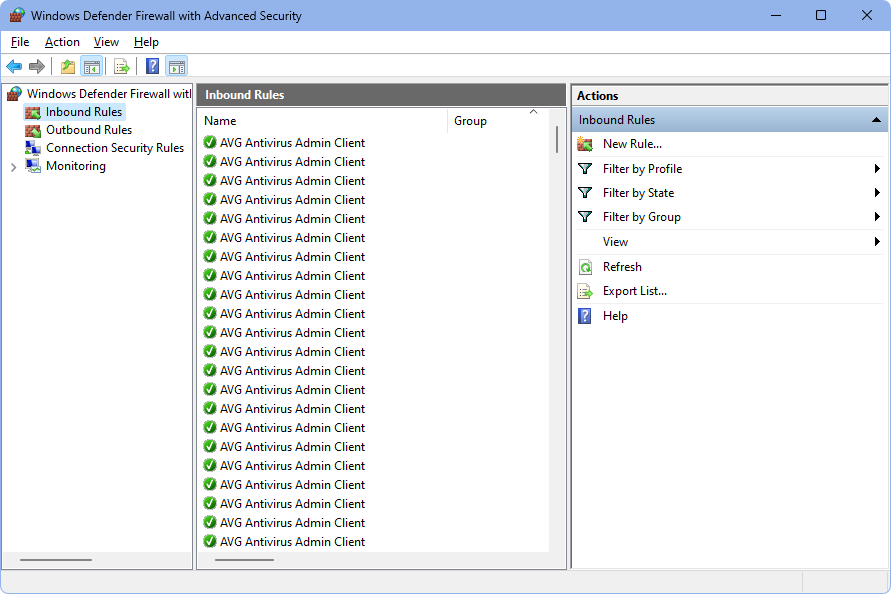This screenshot has height=596, width=894.
Task: Click the Export List... action
Action: point(634,291)
